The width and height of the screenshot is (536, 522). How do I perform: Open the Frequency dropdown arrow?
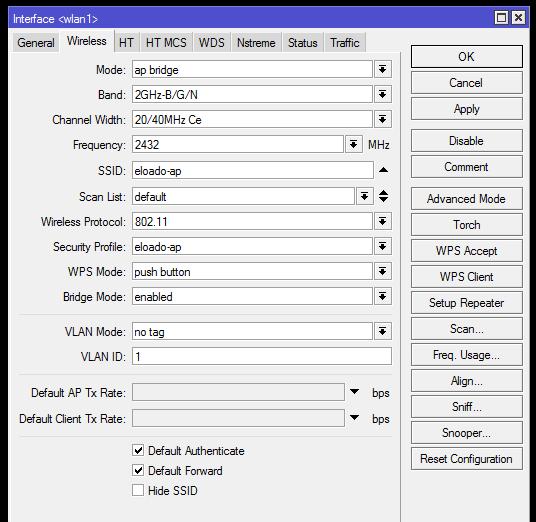353,144
